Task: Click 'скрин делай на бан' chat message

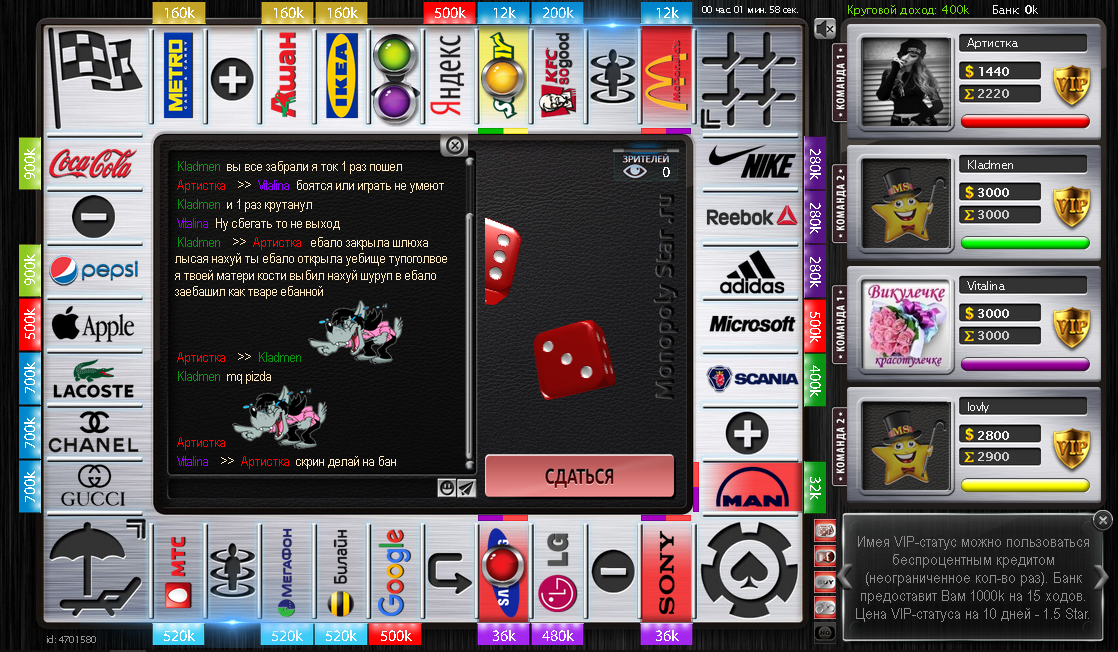Action: click(346, 462)
